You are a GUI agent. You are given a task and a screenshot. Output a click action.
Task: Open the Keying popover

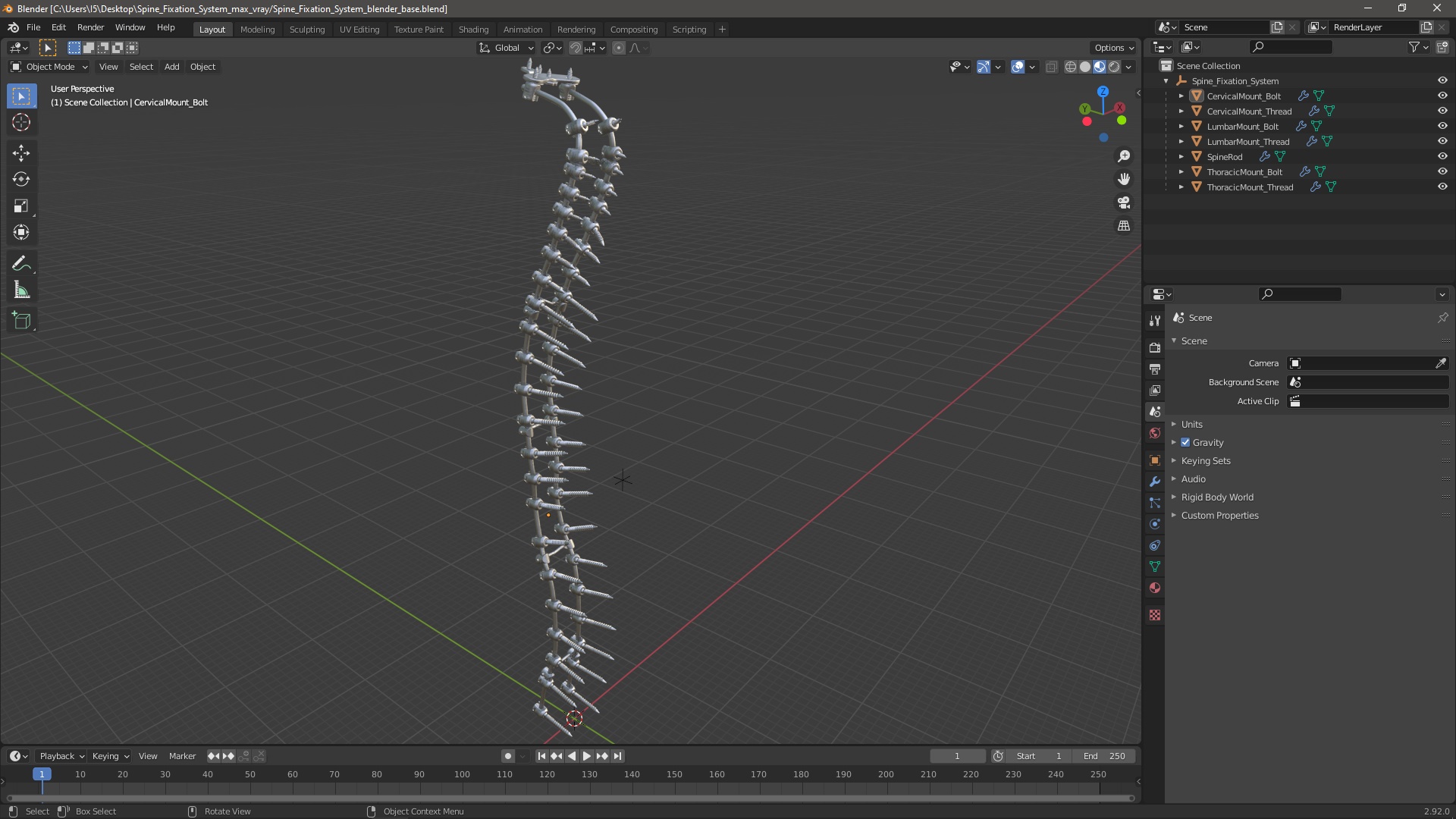click(110, 756)
